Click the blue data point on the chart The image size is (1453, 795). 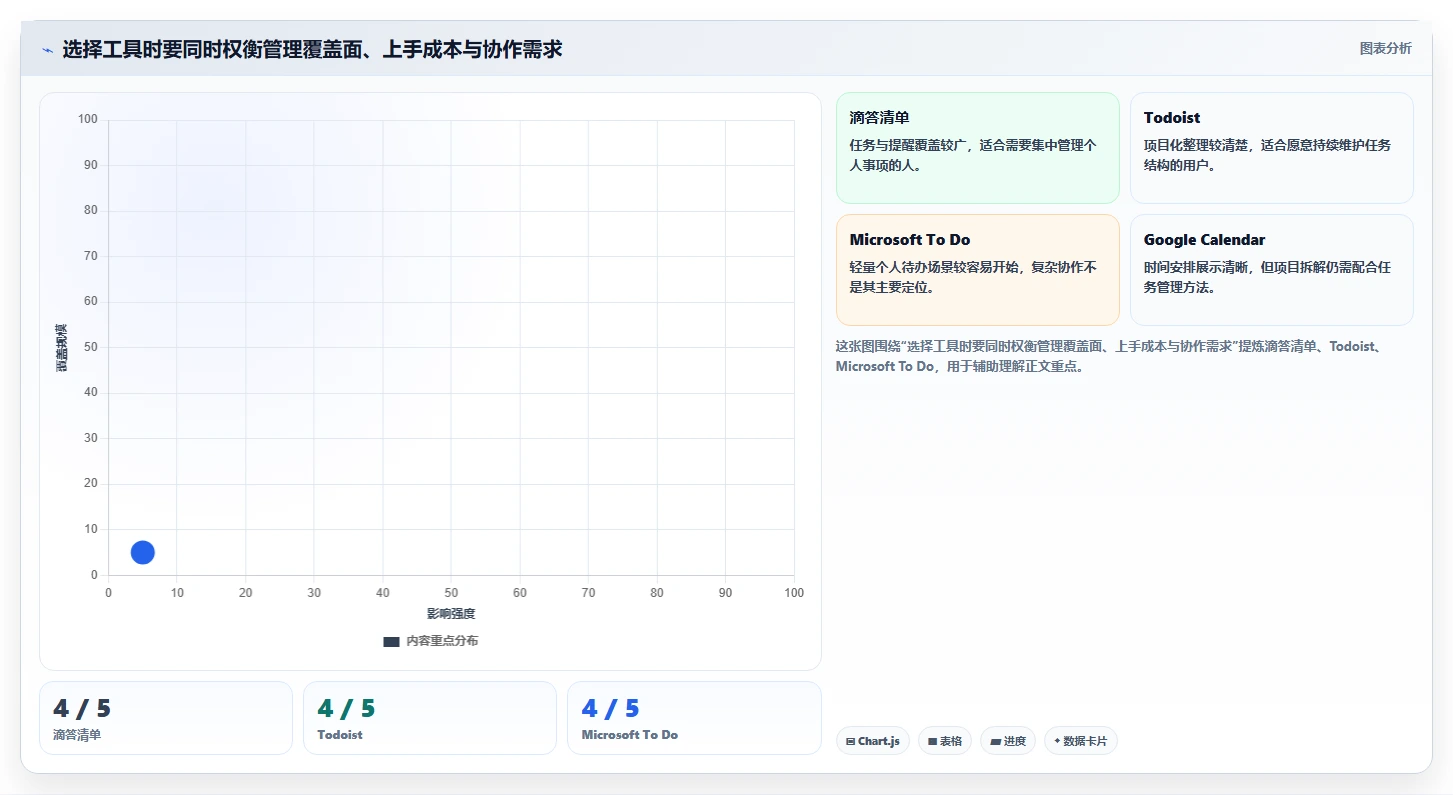coord(143,552)
